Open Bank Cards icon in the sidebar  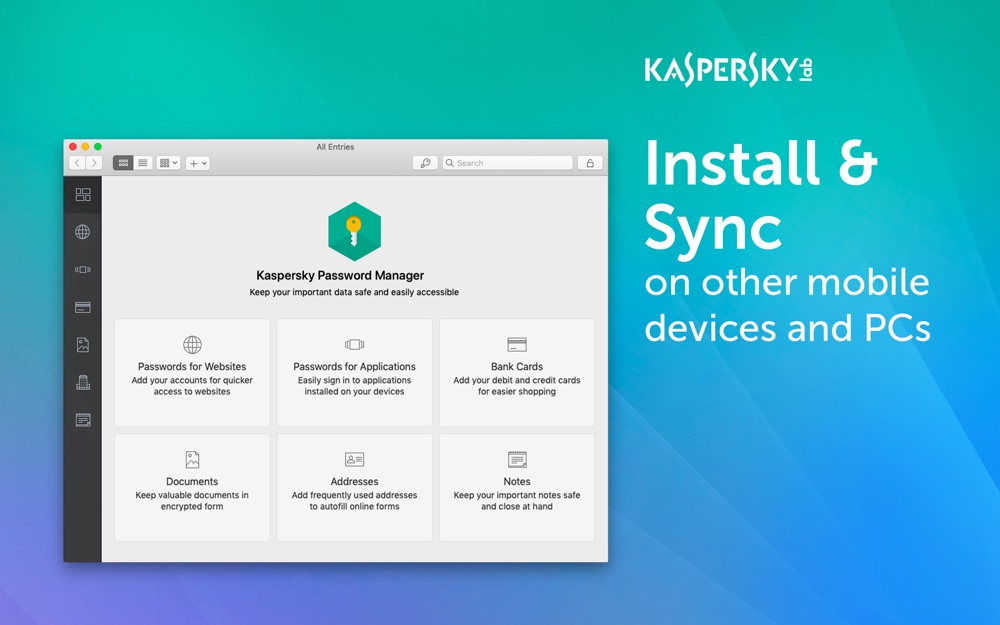pos(83,307)
